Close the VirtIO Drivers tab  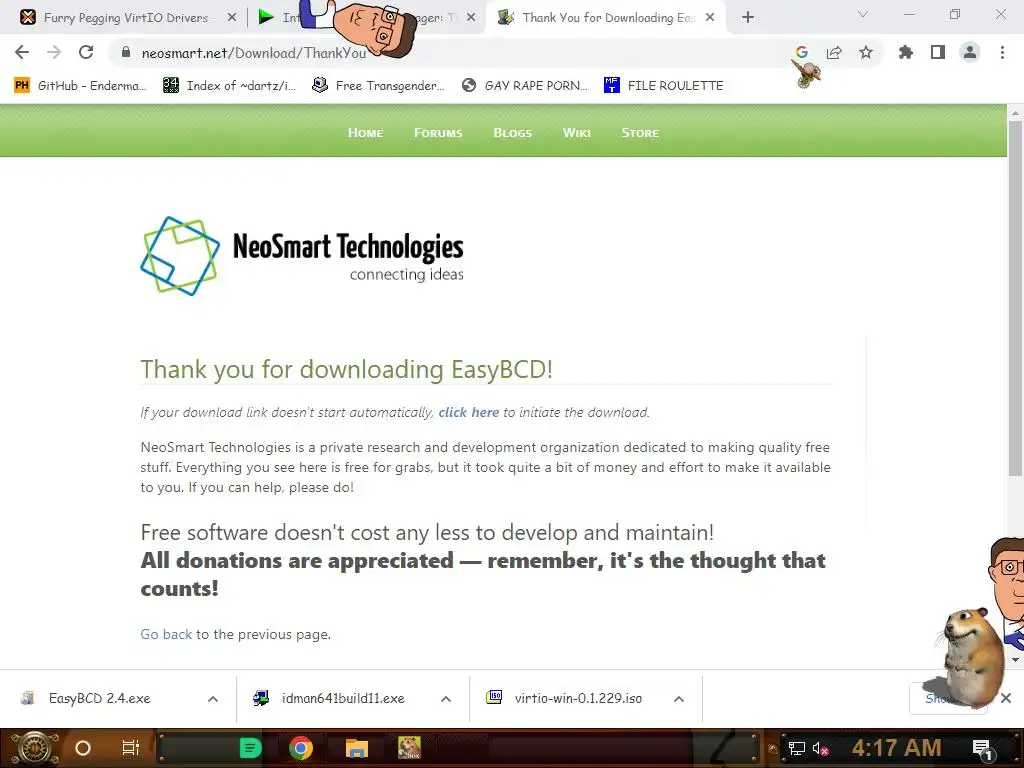pos(232,18)
